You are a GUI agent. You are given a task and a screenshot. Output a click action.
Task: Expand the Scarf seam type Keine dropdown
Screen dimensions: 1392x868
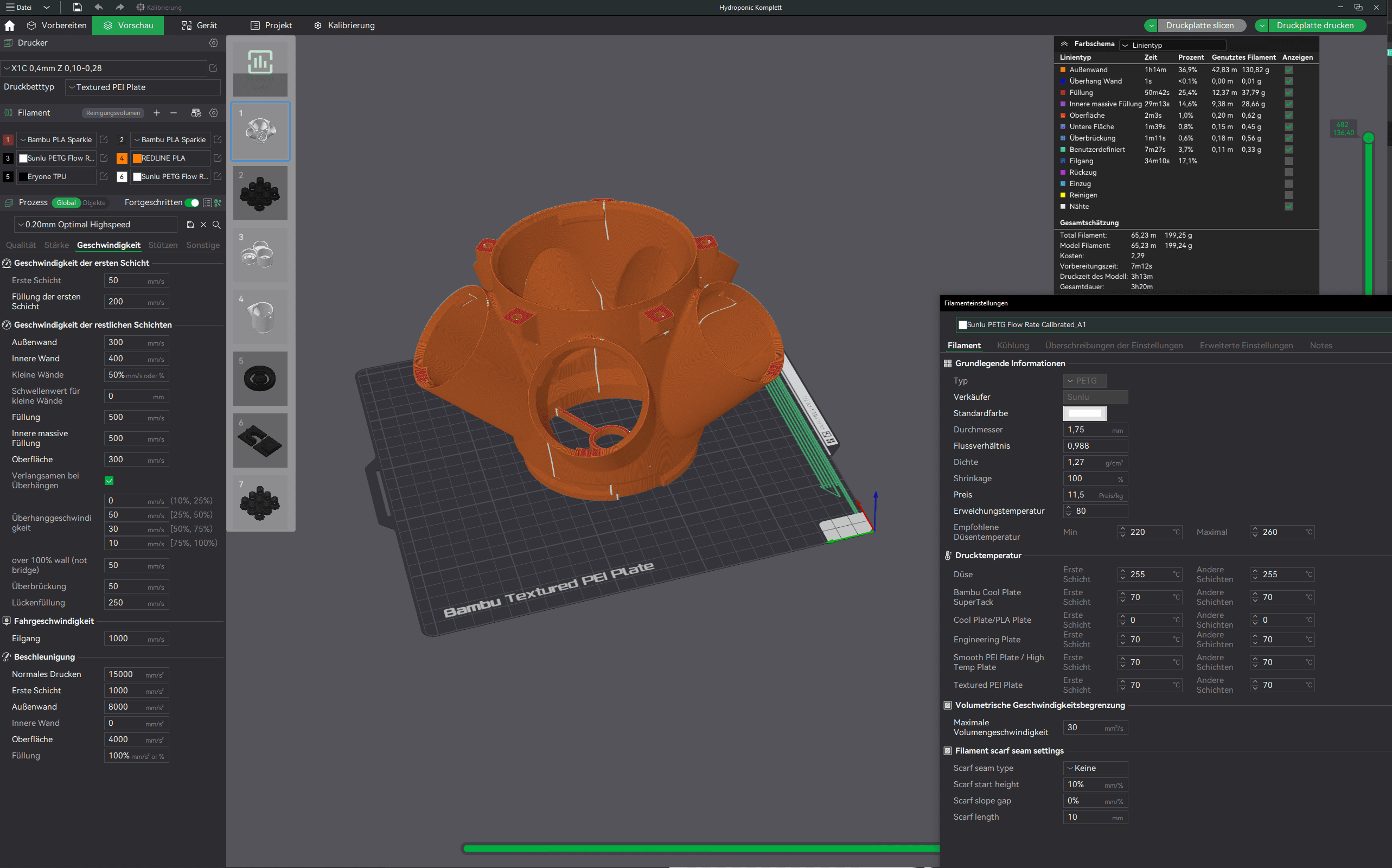(x=1095, y=768)
